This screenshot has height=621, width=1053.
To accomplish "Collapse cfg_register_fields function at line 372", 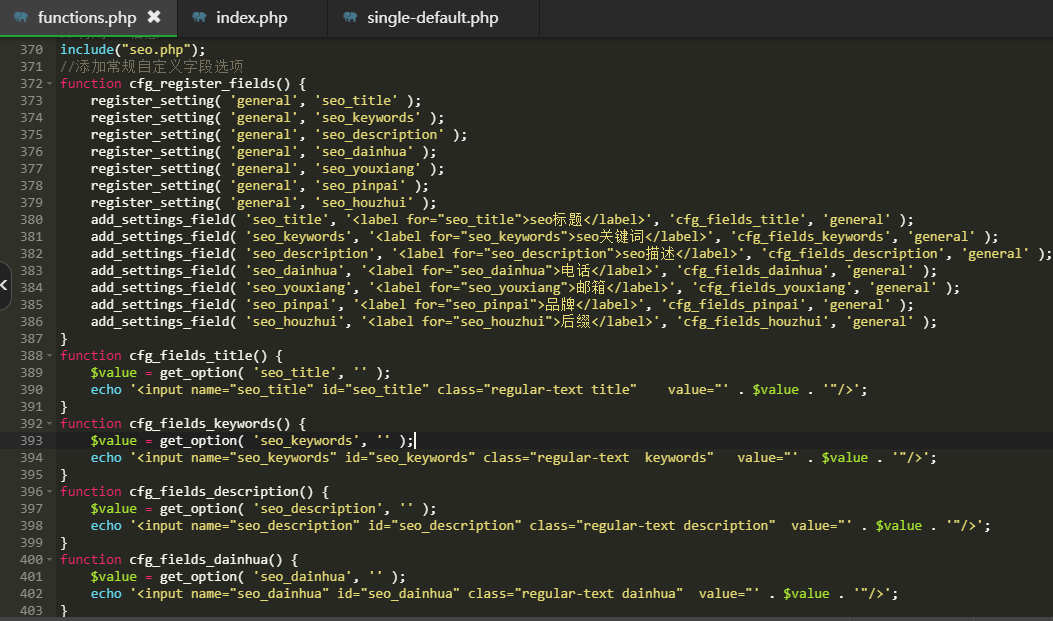I will (50, 84).
